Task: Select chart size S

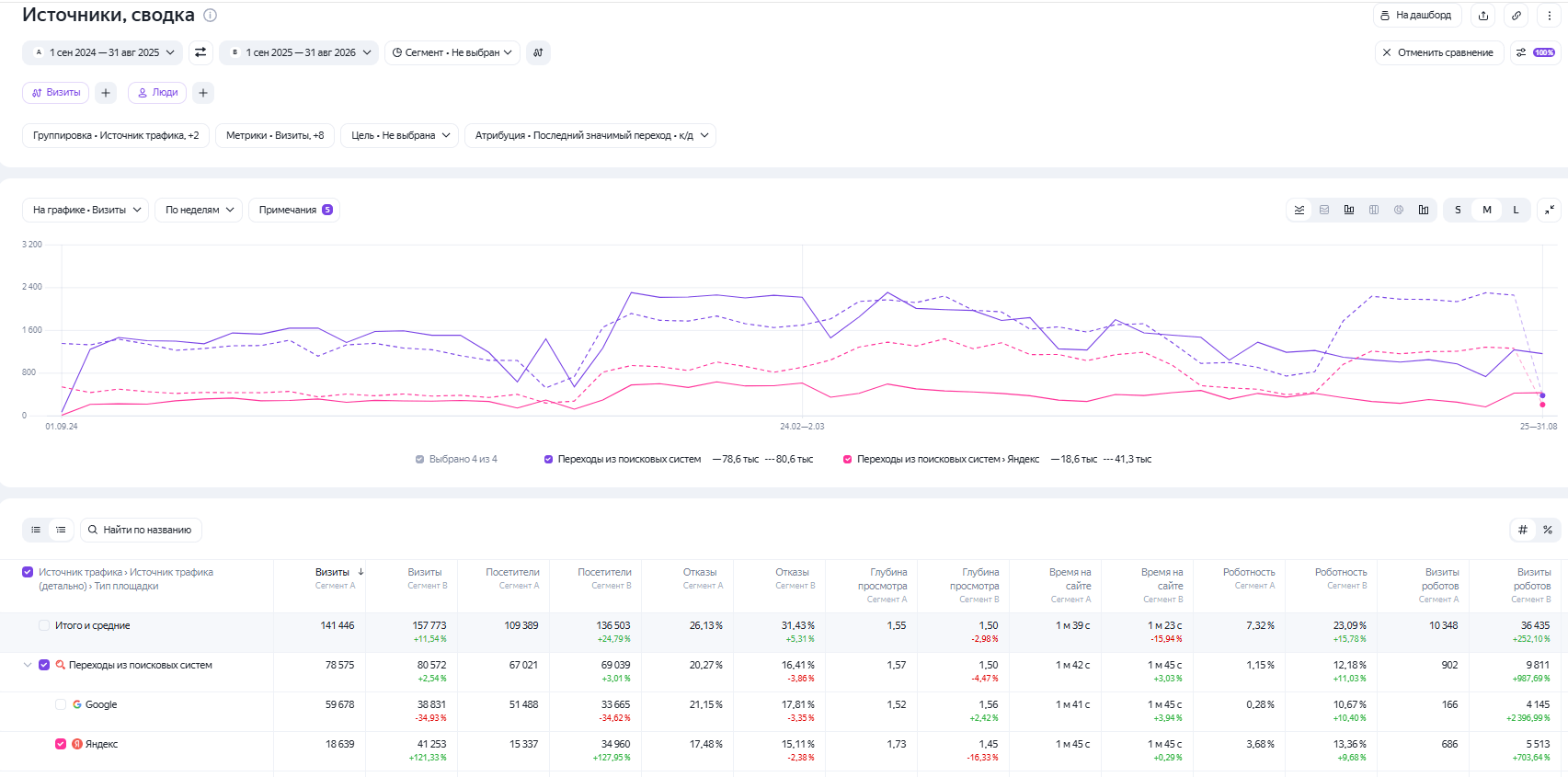Action: coord(1458,210)
